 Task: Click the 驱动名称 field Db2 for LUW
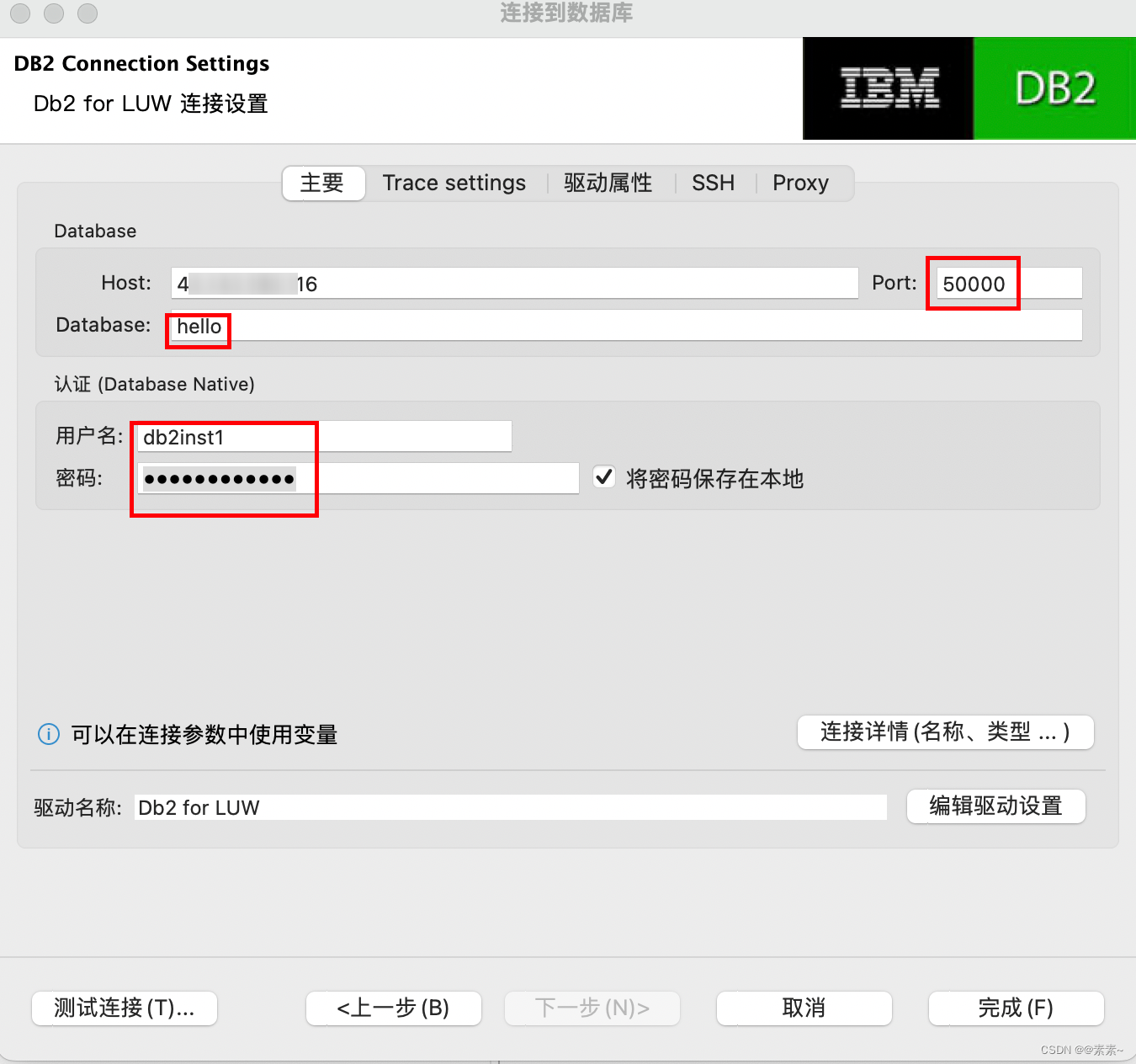tap(511, 807)
